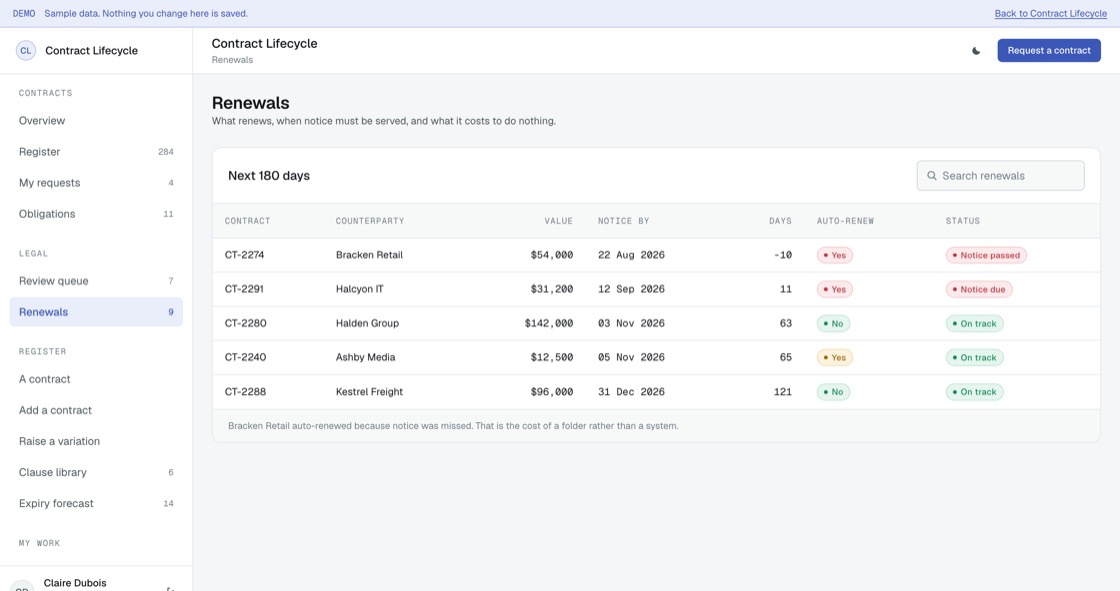This screenshot has width=1120, height=591.
Task: Click the Notice due status badge
Action: tap(979, 289)
